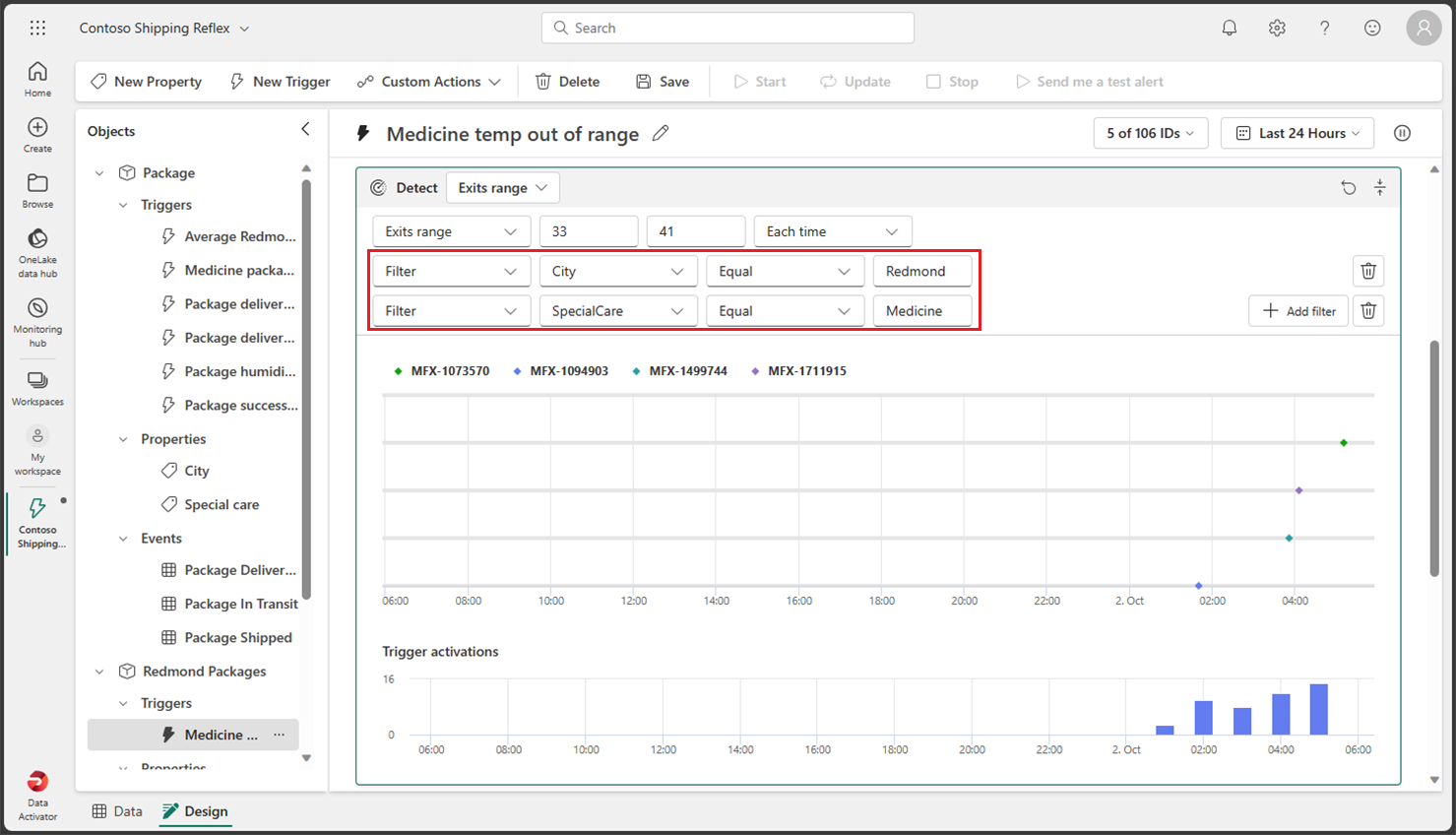Open settings gear icon
Image resolution: width=1456 pixels, height=835 pixels.
1277,28
